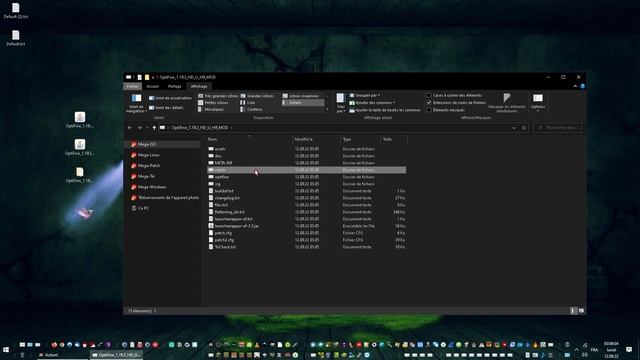Collapse the ribbon with the chevron
The width and height of the screenshot is (640, 360).
coord(575,86)
